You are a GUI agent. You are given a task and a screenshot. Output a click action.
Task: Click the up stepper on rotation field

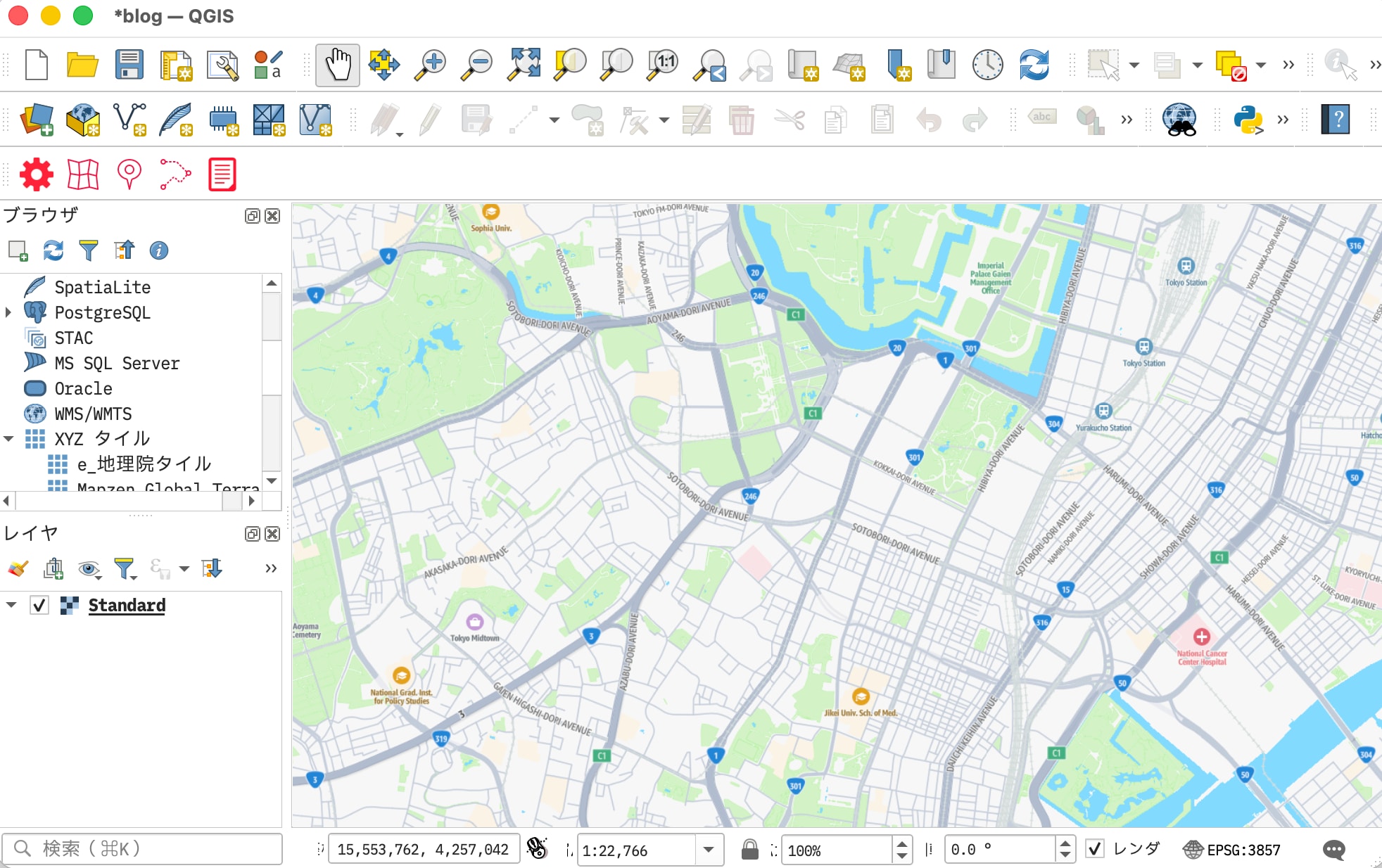tap(1065, 844)
